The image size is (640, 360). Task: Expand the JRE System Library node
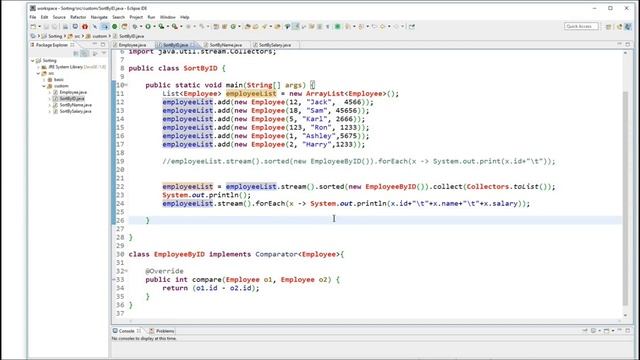pos(38,67)
